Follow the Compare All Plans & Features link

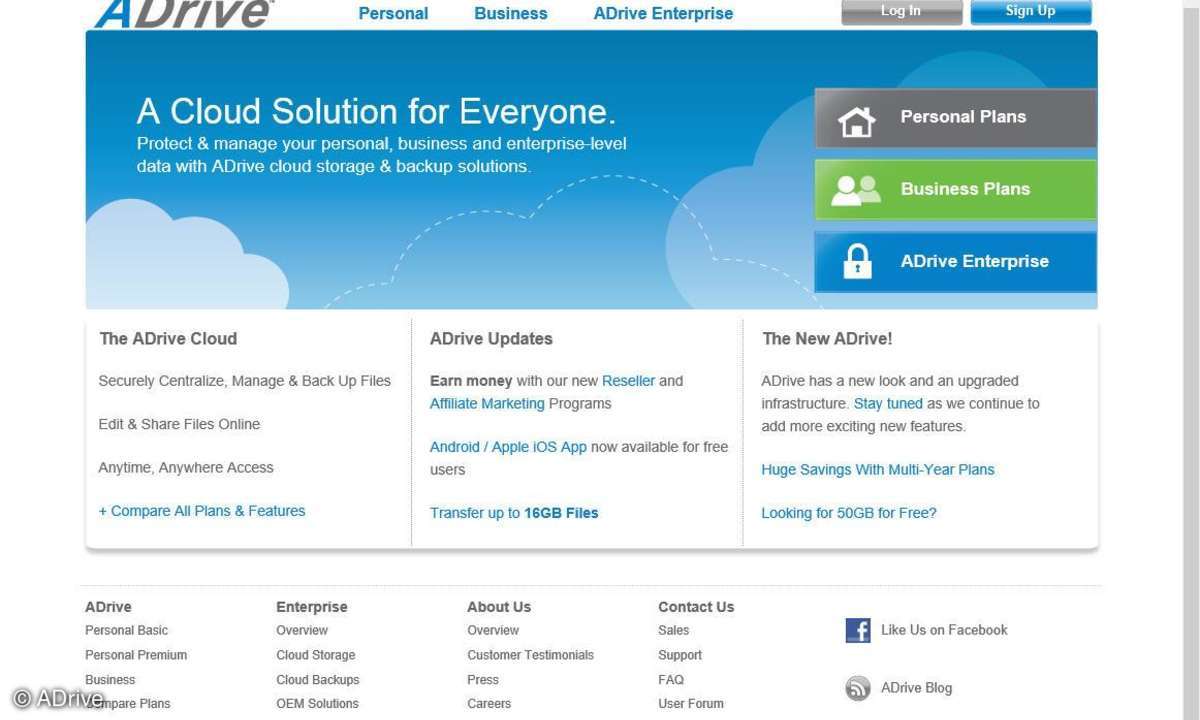click(x=202, y=511)
